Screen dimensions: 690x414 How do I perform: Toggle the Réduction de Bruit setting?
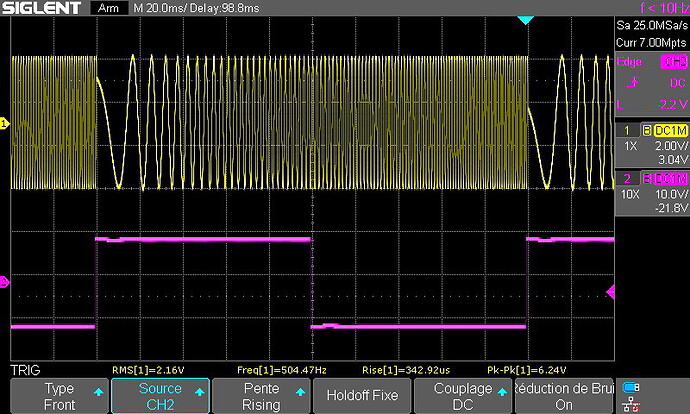click(x=563, y=396)
